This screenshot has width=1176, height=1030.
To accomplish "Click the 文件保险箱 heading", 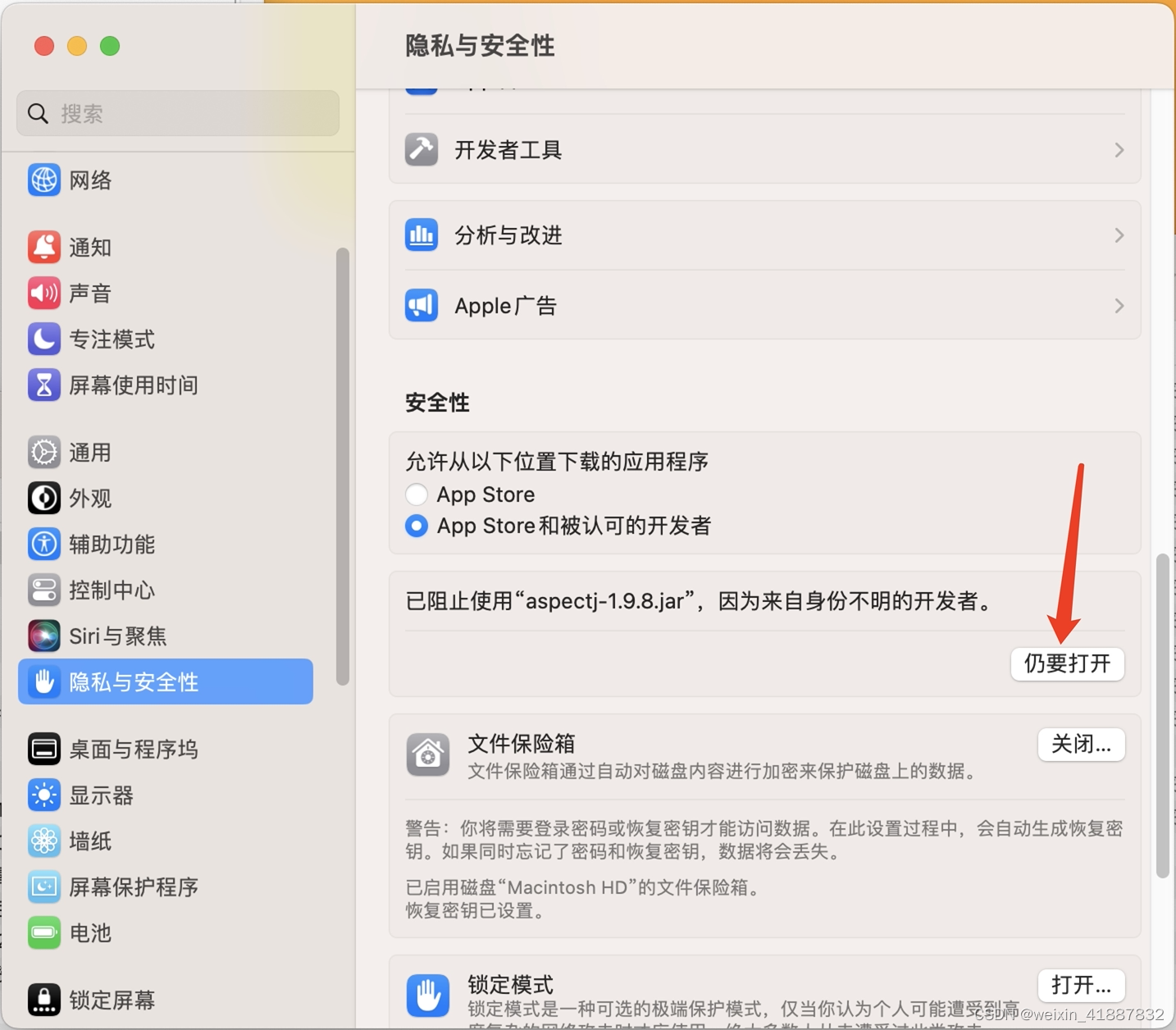I will coord(522,744).
